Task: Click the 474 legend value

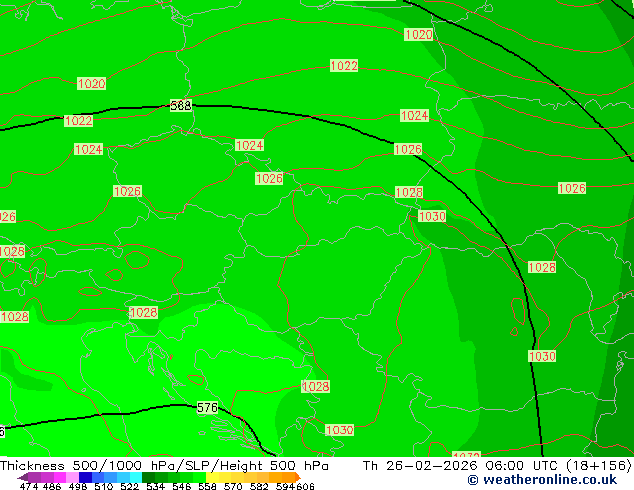Action: coord(29,486)
